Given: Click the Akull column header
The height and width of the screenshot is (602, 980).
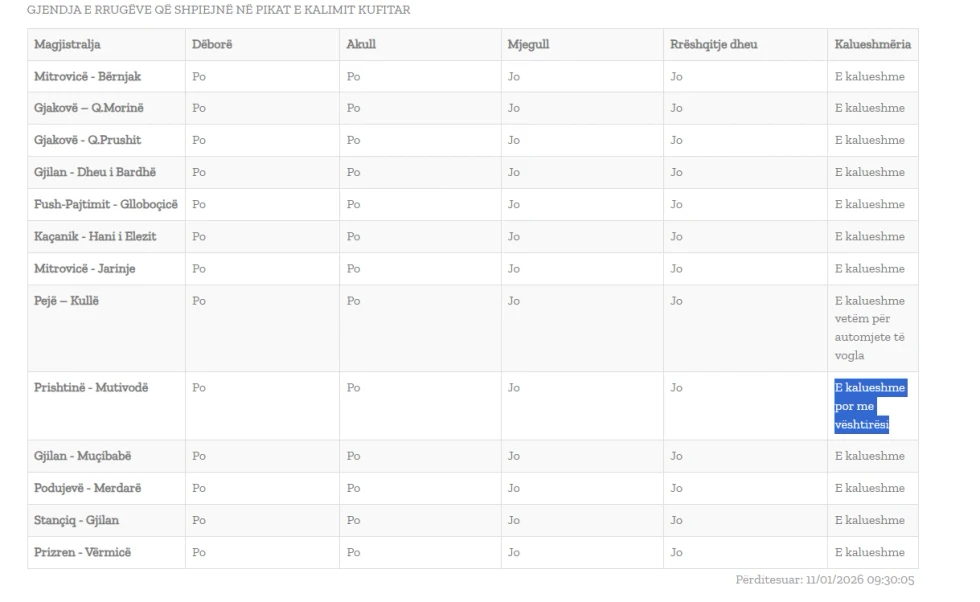Looking at the screenshot, I should click(361, 45).
